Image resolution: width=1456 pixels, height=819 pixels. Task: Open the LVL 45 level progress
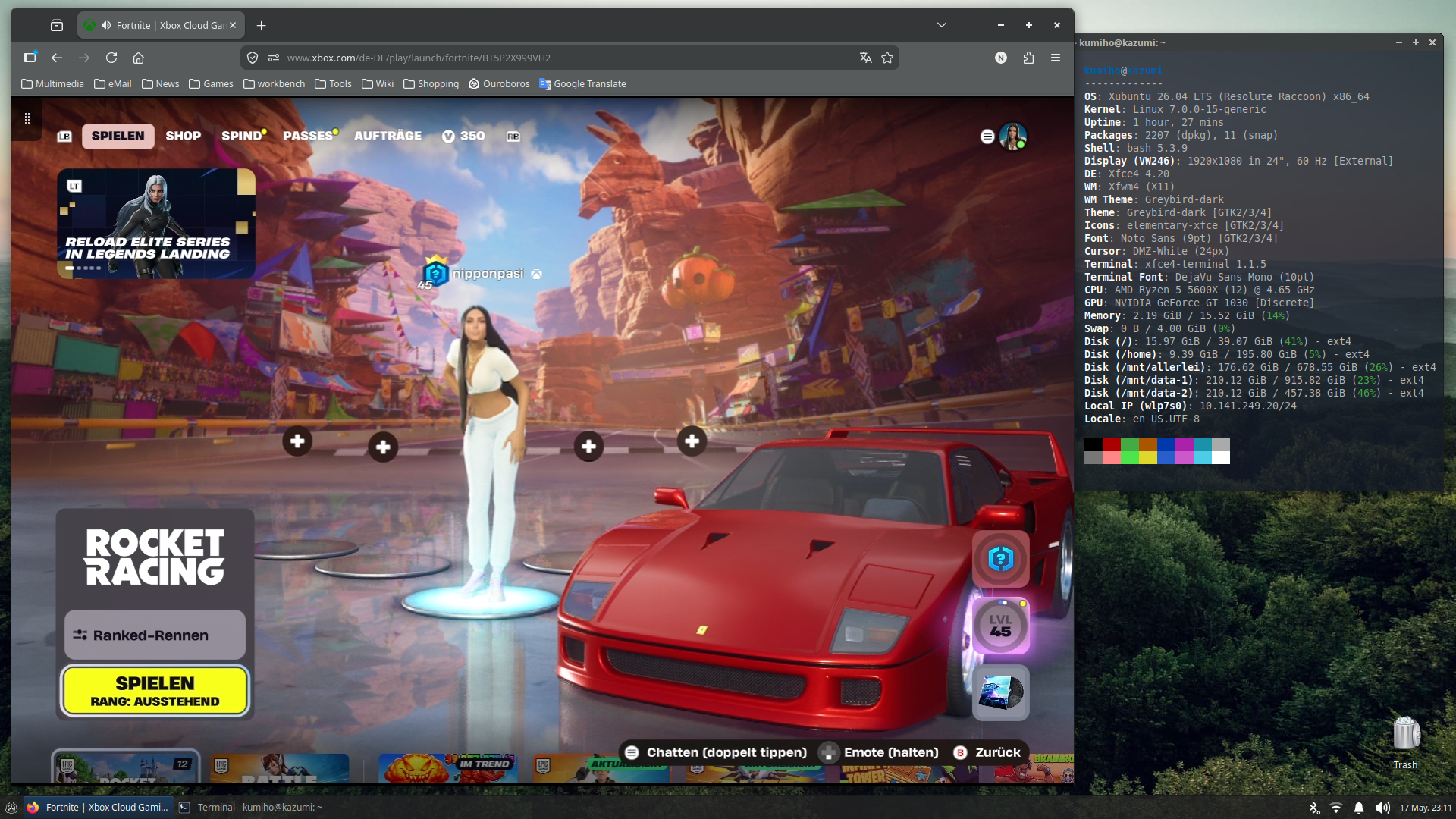1001,626
